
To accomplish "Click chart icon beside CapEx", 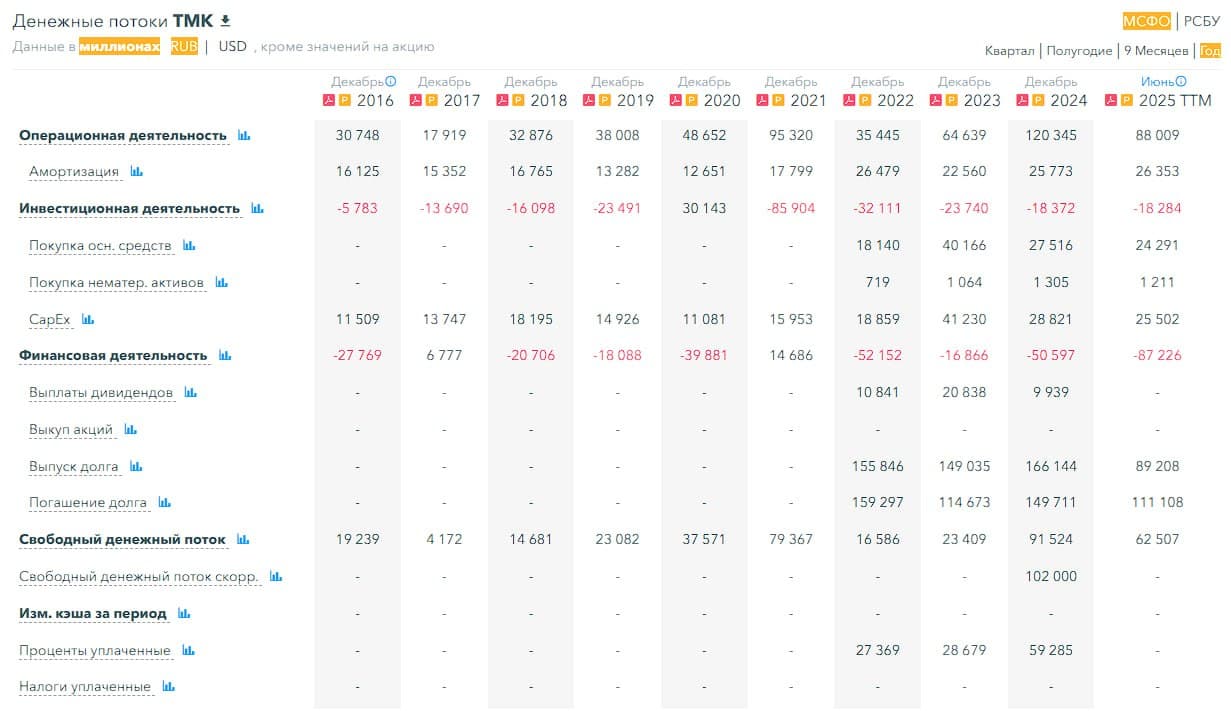I will click(x=88, y=320).
